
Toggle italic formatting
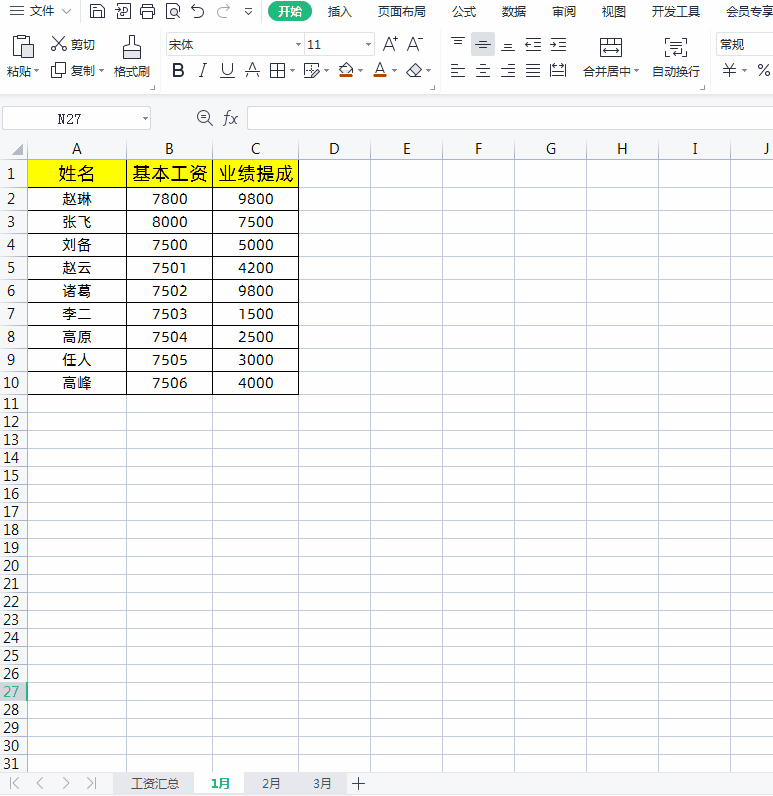click(203, 71)
